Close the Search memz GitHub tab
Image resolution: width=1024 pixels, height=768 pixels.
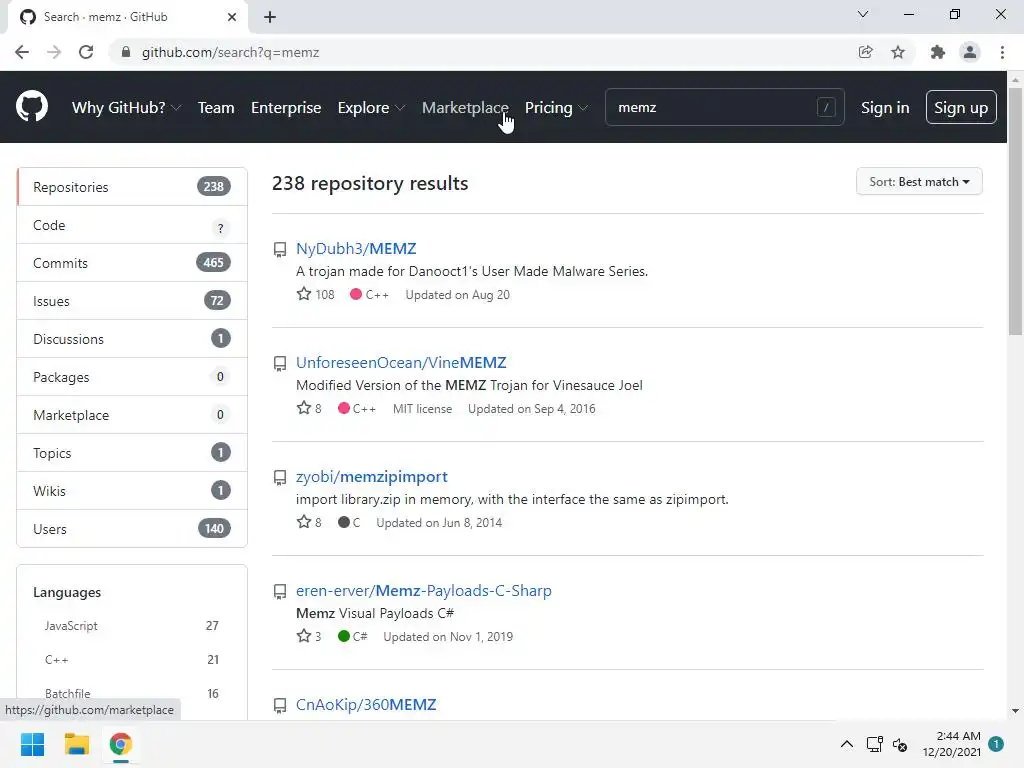pos(232,17)
